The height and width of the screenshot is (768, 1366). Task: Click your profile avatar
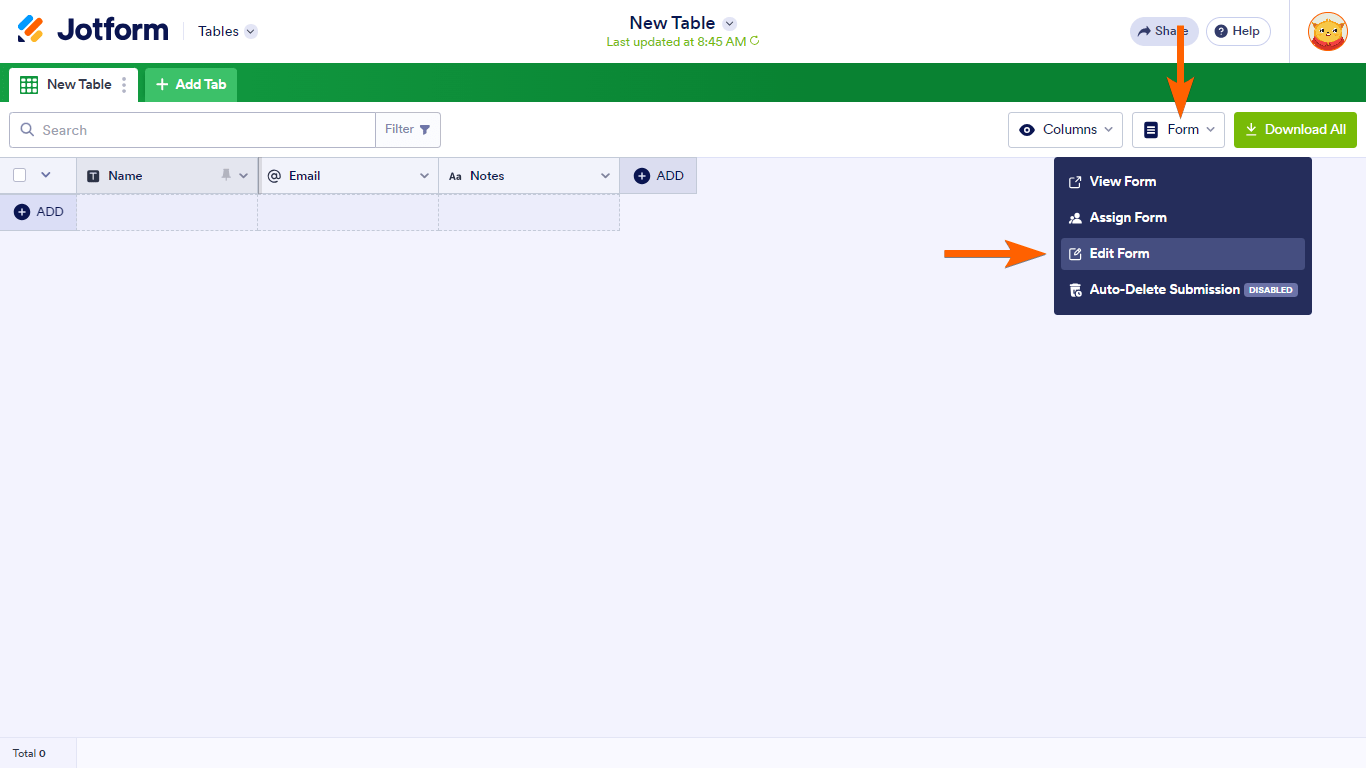1327,31
